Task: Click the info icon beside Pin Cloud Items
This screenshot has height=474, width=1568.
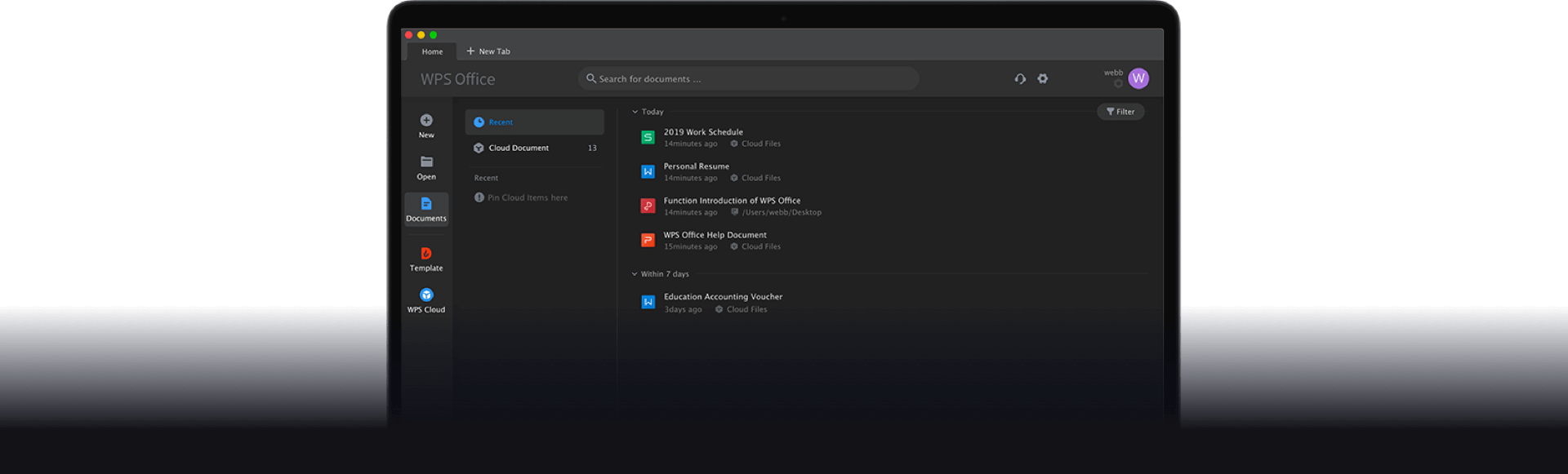Action: (479, 197)
